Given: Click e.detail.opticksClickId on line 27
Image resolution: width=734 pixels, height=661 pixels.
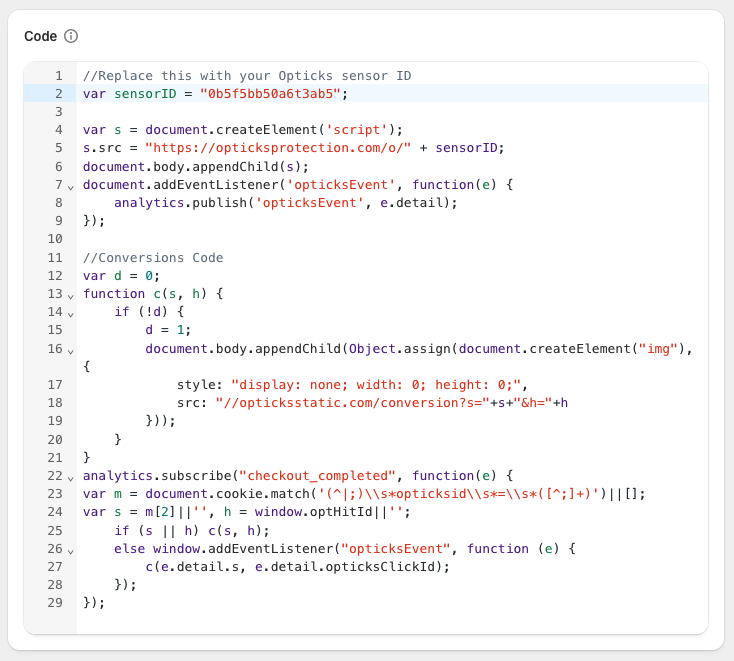Looking at the screenshot, I should click(x=345, y=567).
